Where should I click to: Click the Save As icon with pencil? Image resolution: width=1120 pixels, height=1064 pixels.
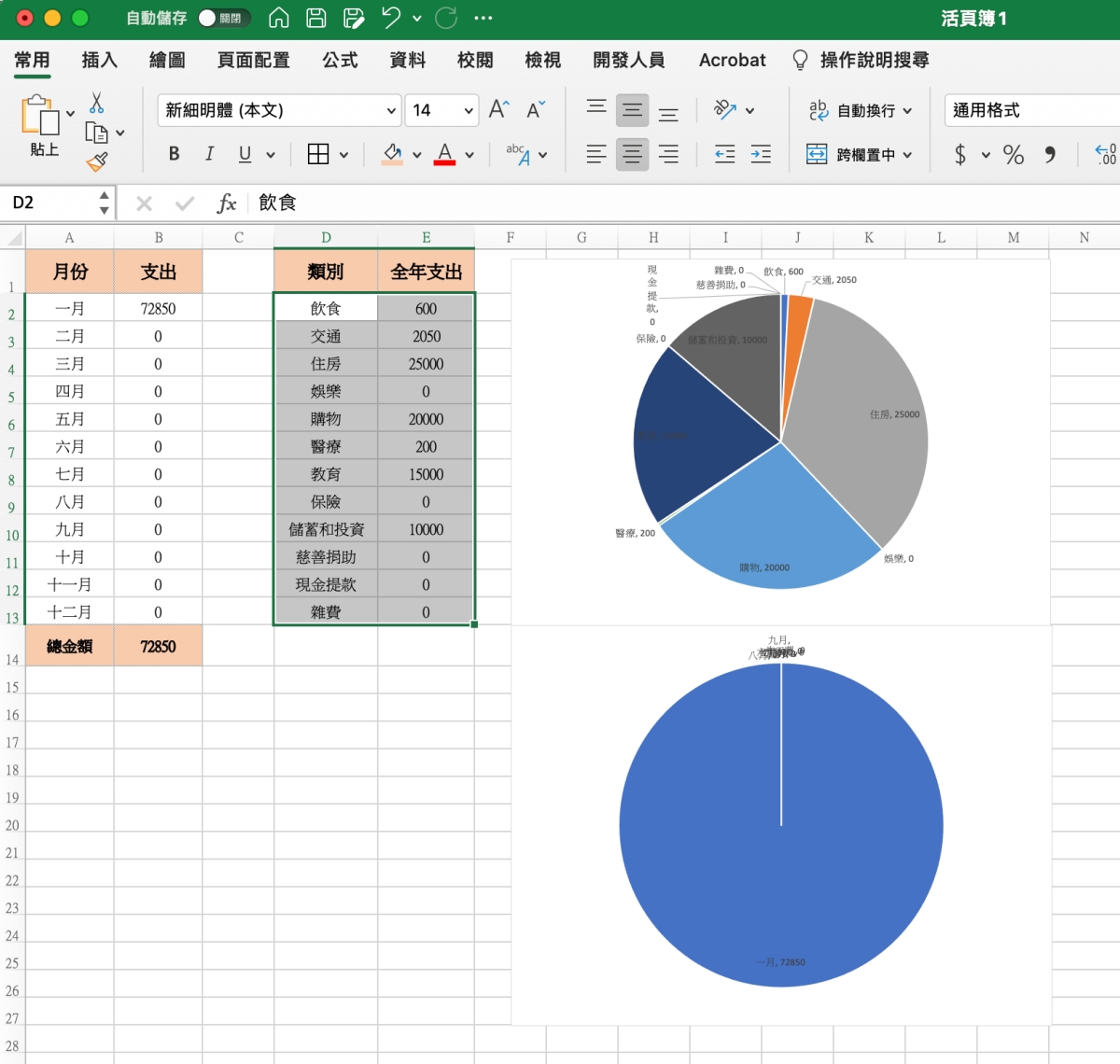[x=354, y=18]
